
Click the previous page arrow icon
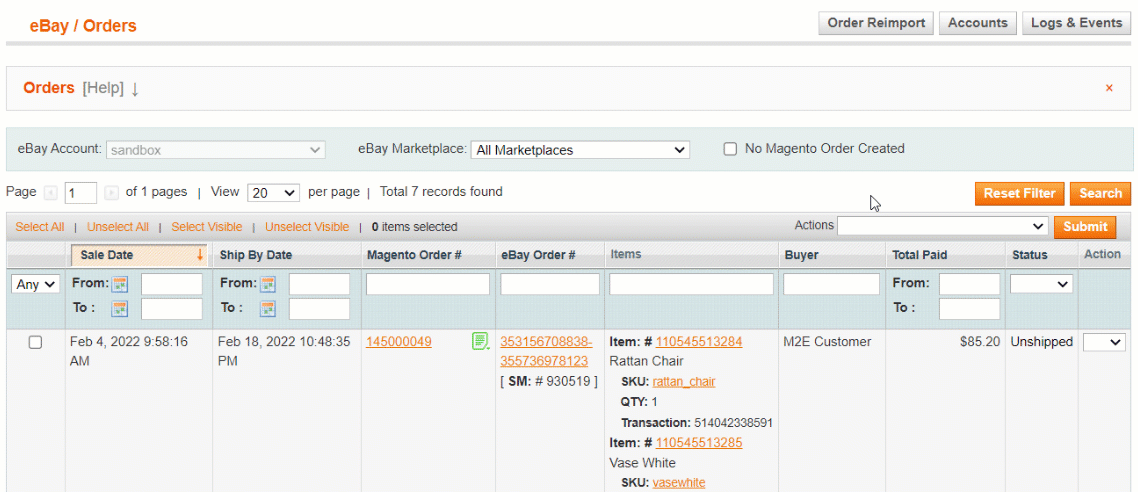[51, 192]
